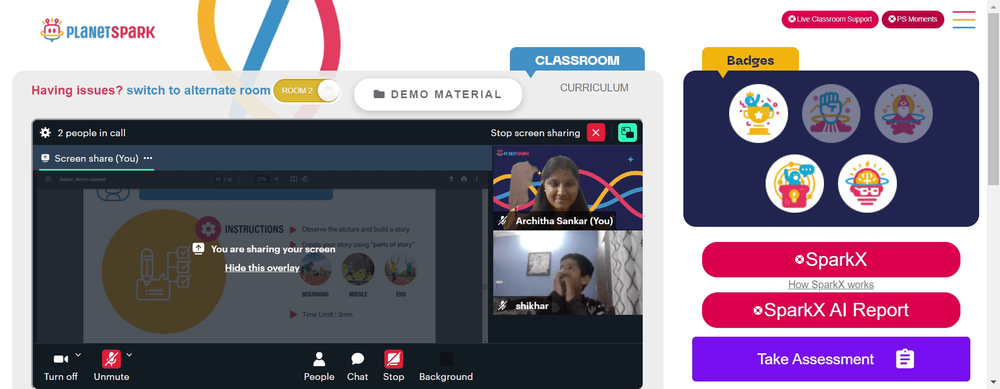Image resolution: width=1000 pixels, height=389 pixels.
Task: Click the "2 people in call" text
Action: tap(91, 133)
